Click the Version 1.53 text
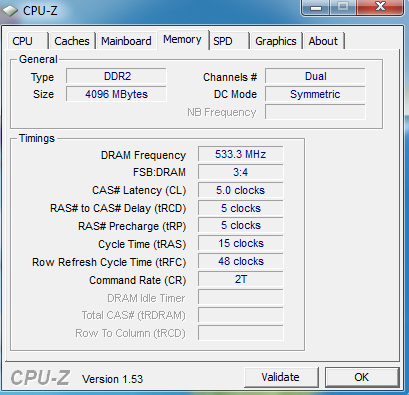 [x=113, y=379]
